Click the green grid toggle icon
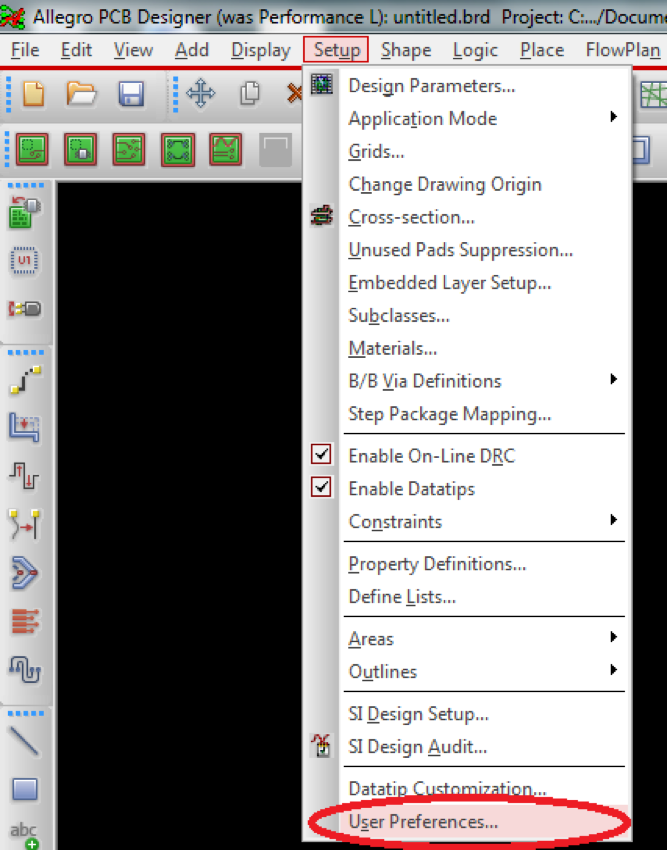The image size is (667, 850). (x=653, y=94)
